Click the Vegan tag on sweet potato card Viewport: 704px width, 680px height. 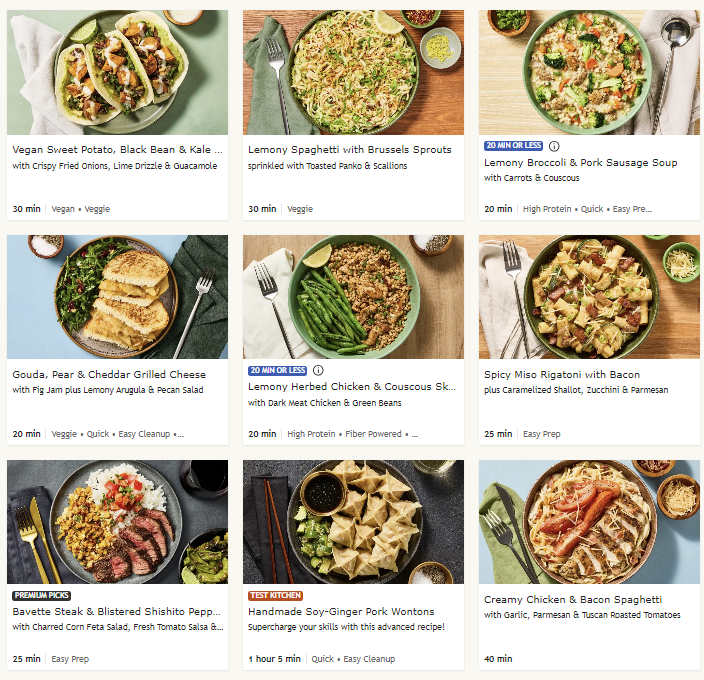(x=63, y=209)
